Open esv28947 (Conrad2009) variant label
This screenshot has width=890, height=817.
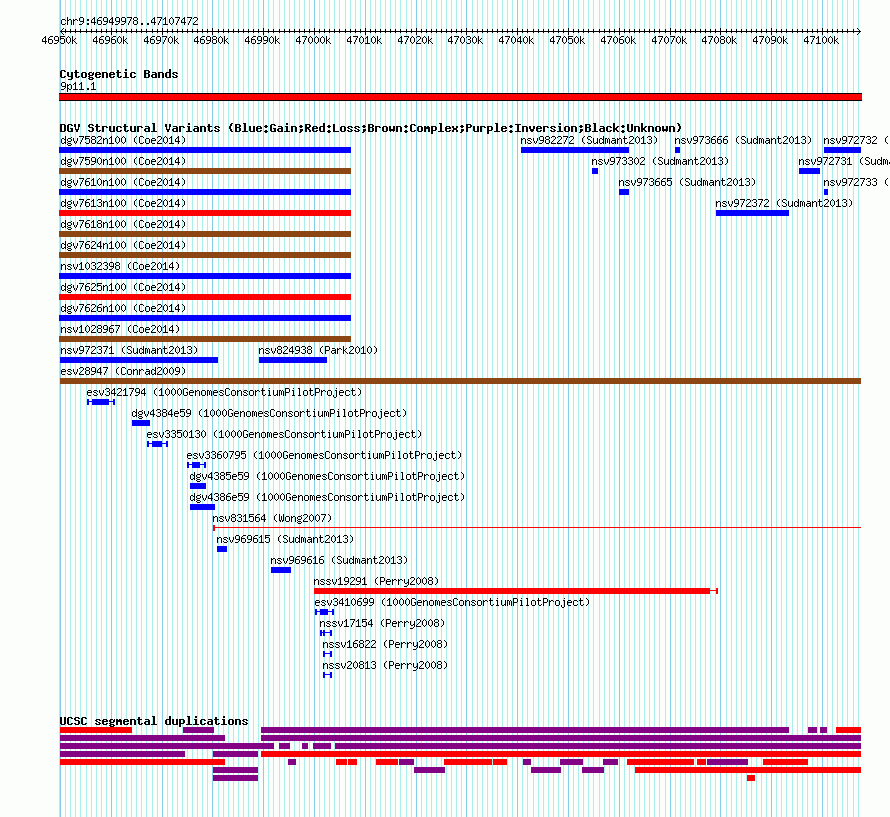[x=123, y=371]
